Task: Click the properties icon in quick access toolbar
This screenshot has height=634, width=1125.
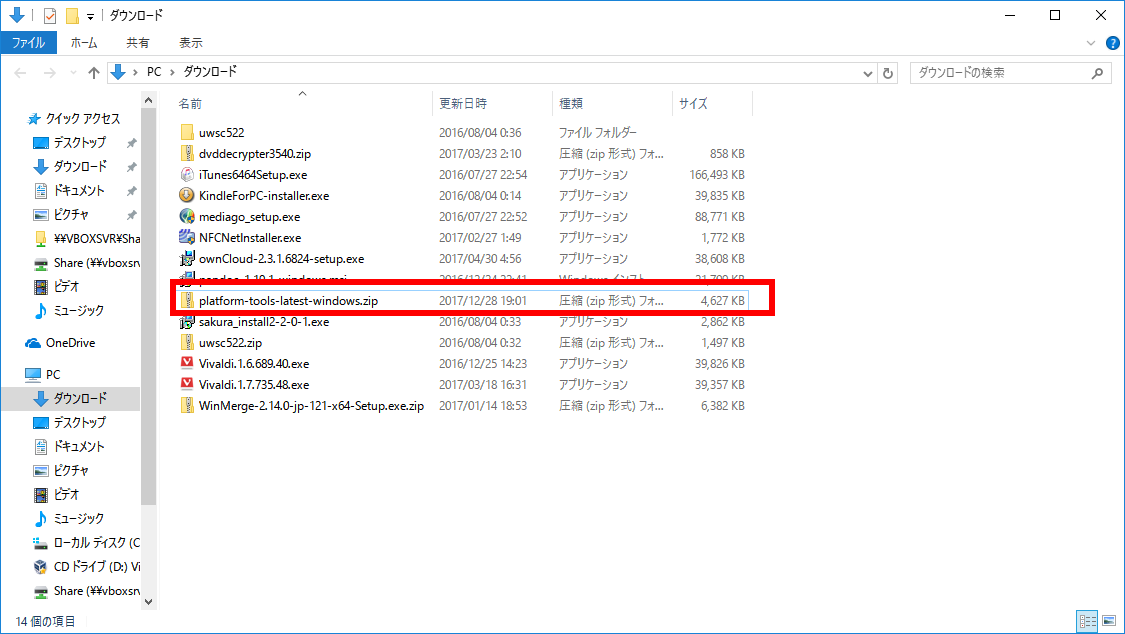Action: coord(50,15)
